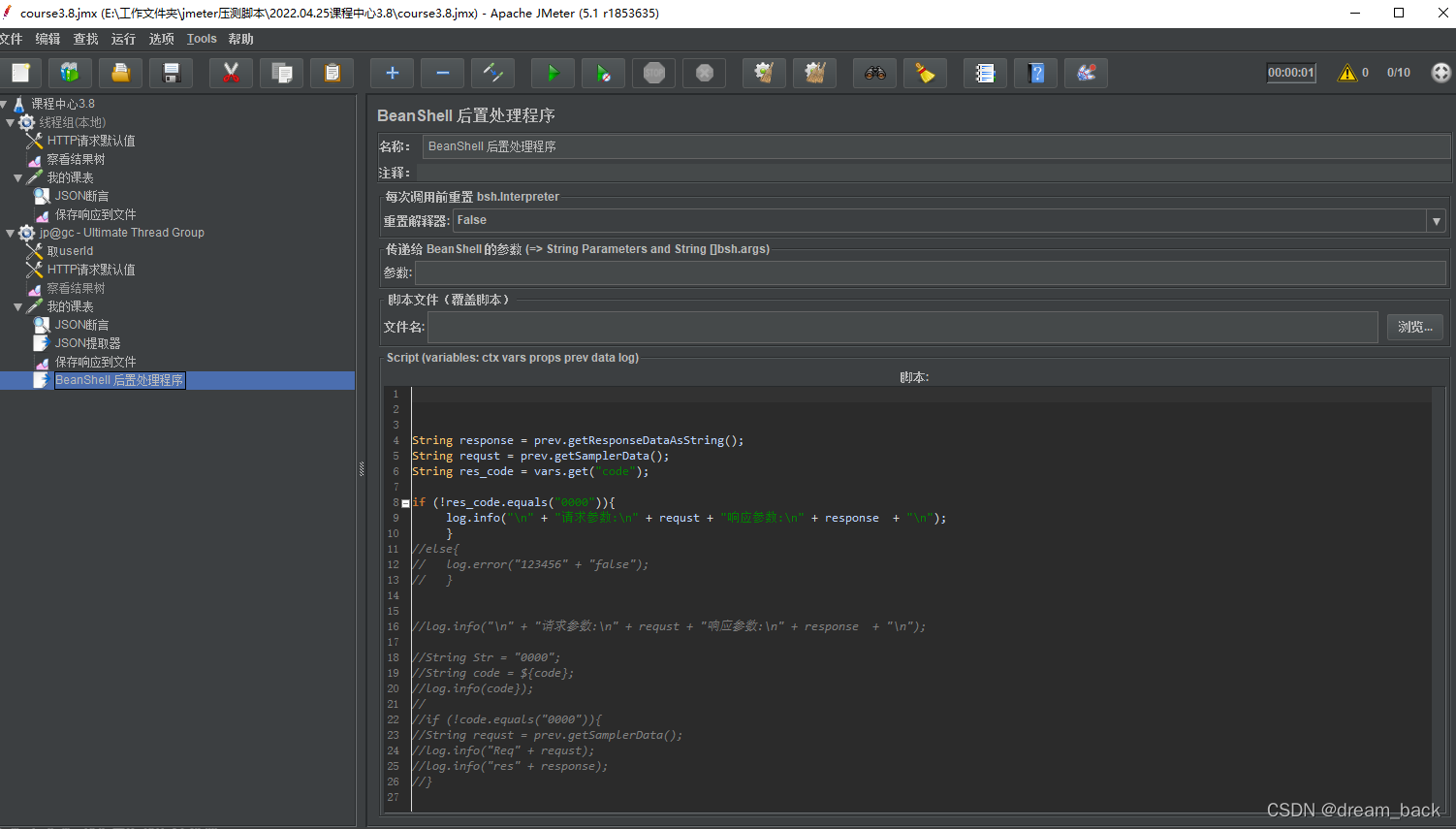Open Search with binoculars icon
Viewport: 1456px width, 829px height.
(x=874, y=73)
